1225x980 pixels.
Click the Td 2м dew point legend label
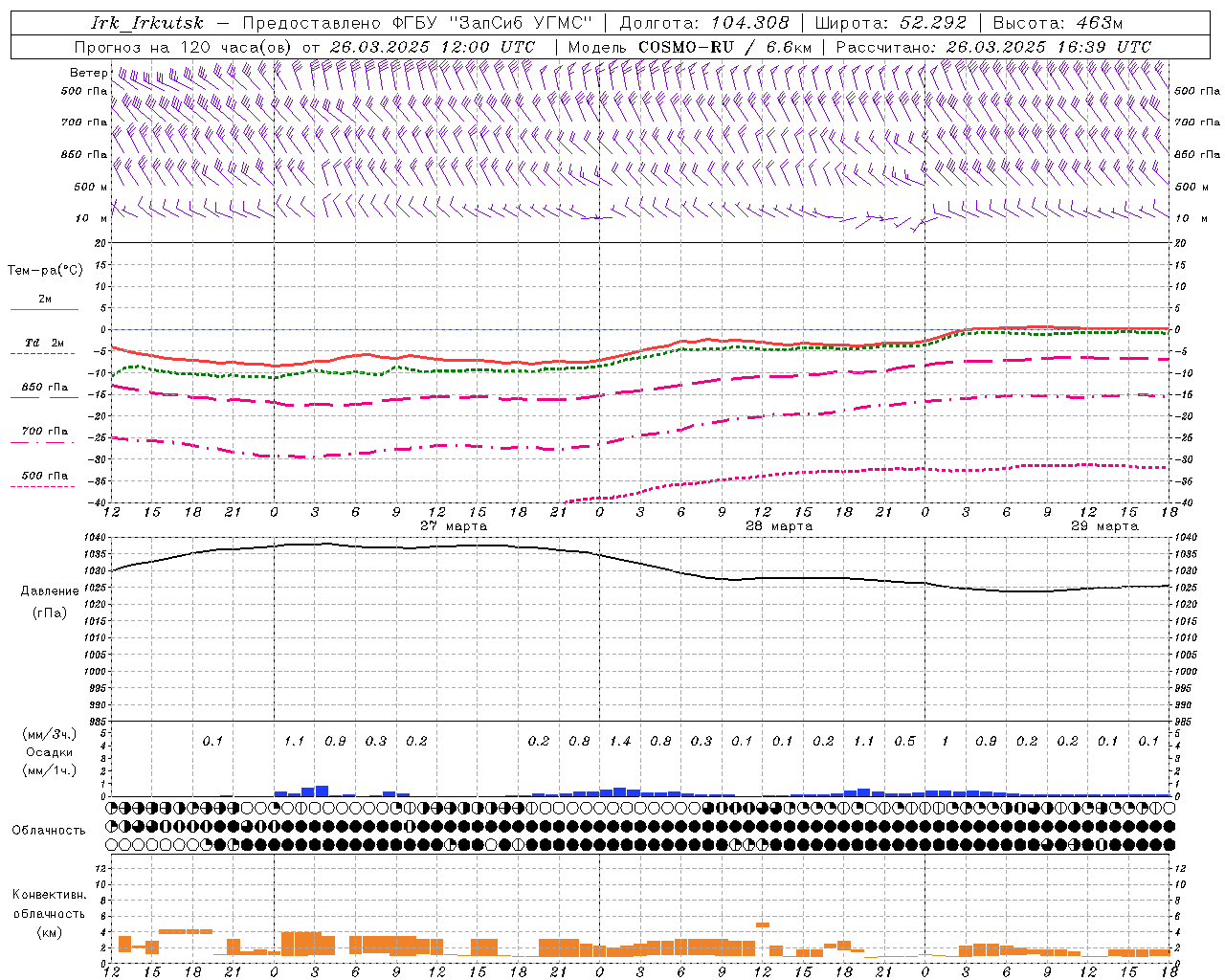tap(44, 343)
